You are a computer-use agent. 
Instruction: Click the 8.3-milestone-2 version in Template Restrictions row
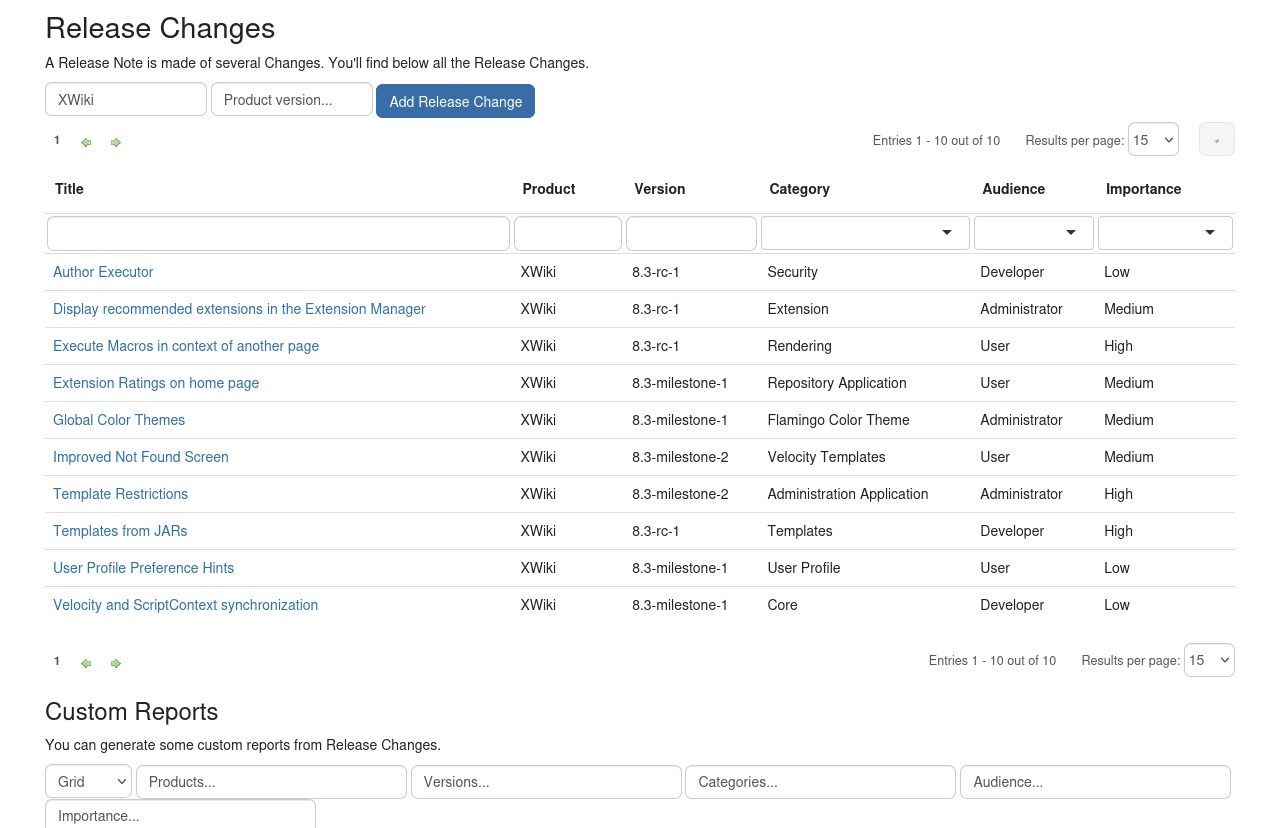pyautogui.click(x=680, y=494)
